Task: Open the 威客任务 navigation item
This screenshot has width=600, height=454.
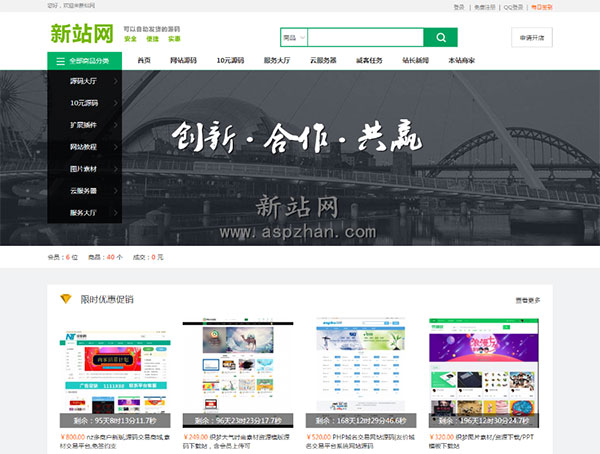Action: [x=369, y=60]
